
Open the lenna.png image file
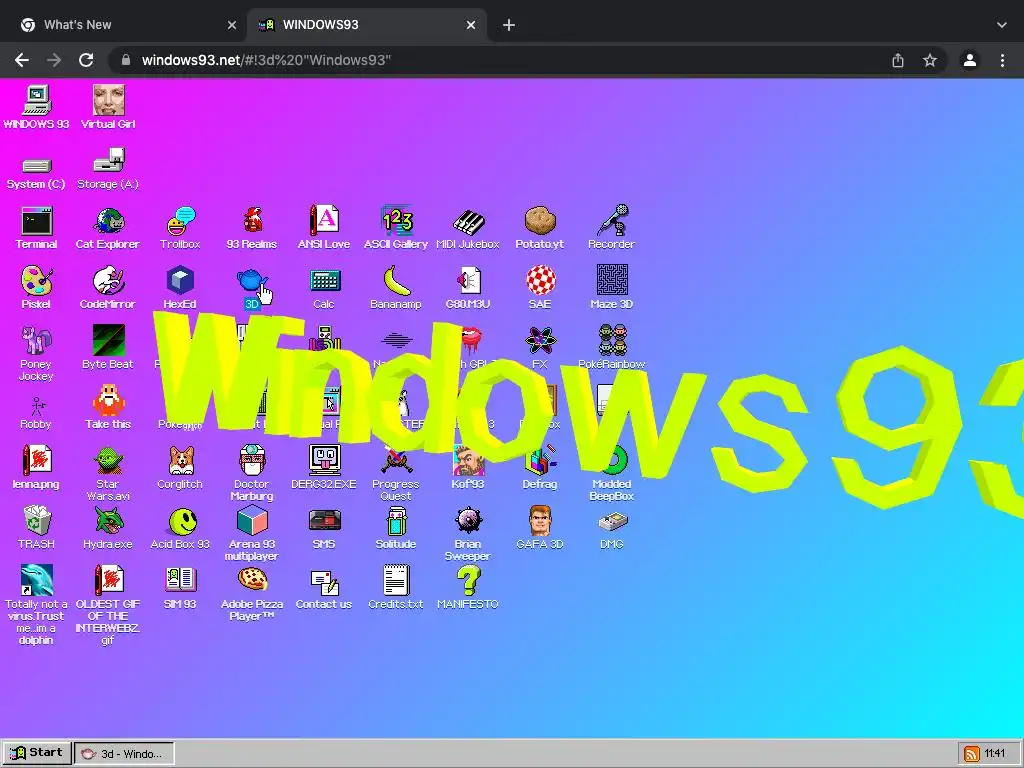(37, 460)
